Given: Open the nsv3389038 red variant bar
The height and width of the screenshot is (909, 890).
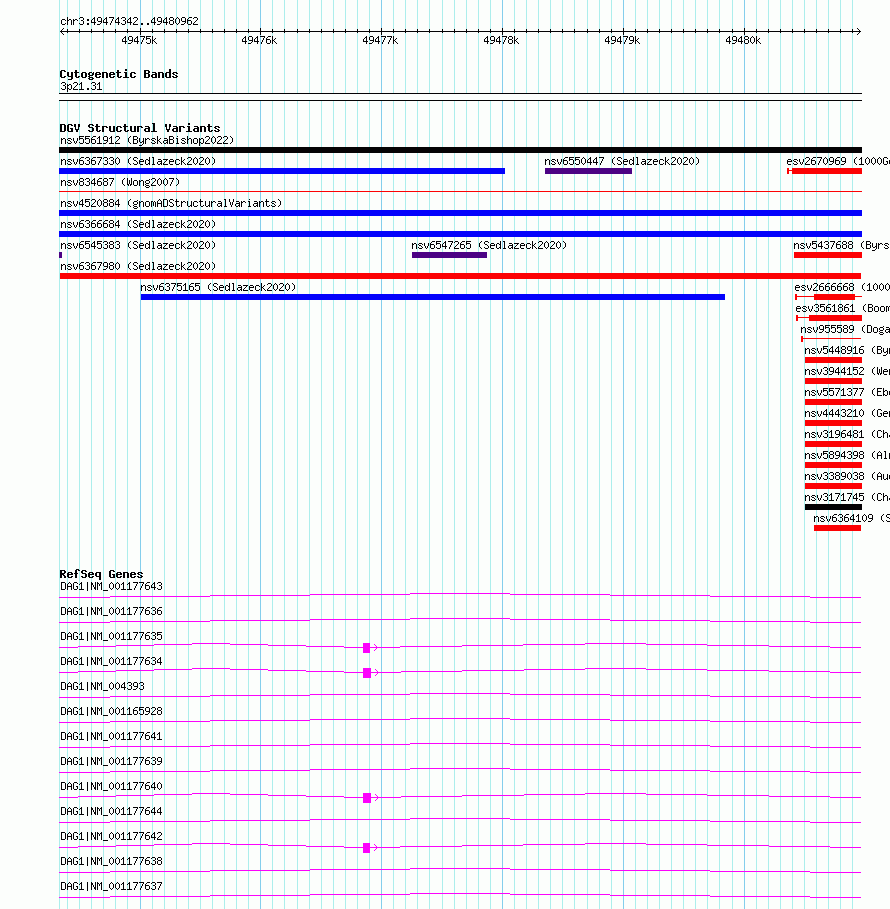Looking at the screenshot, I should [x=833, y=486].
